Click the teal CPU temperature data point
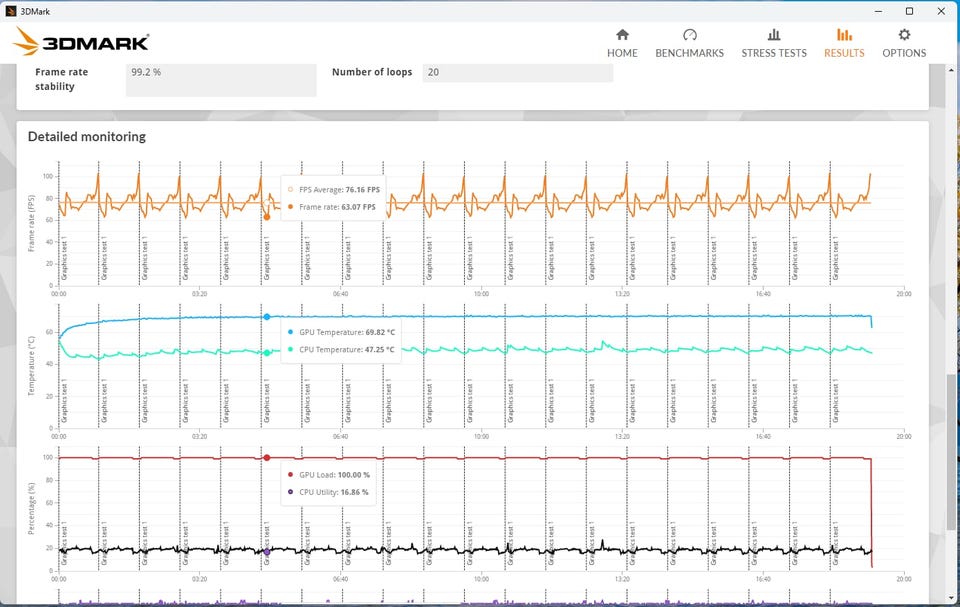Image resolution: width=960 pixels, height=607 pixels. coord(267,352)
